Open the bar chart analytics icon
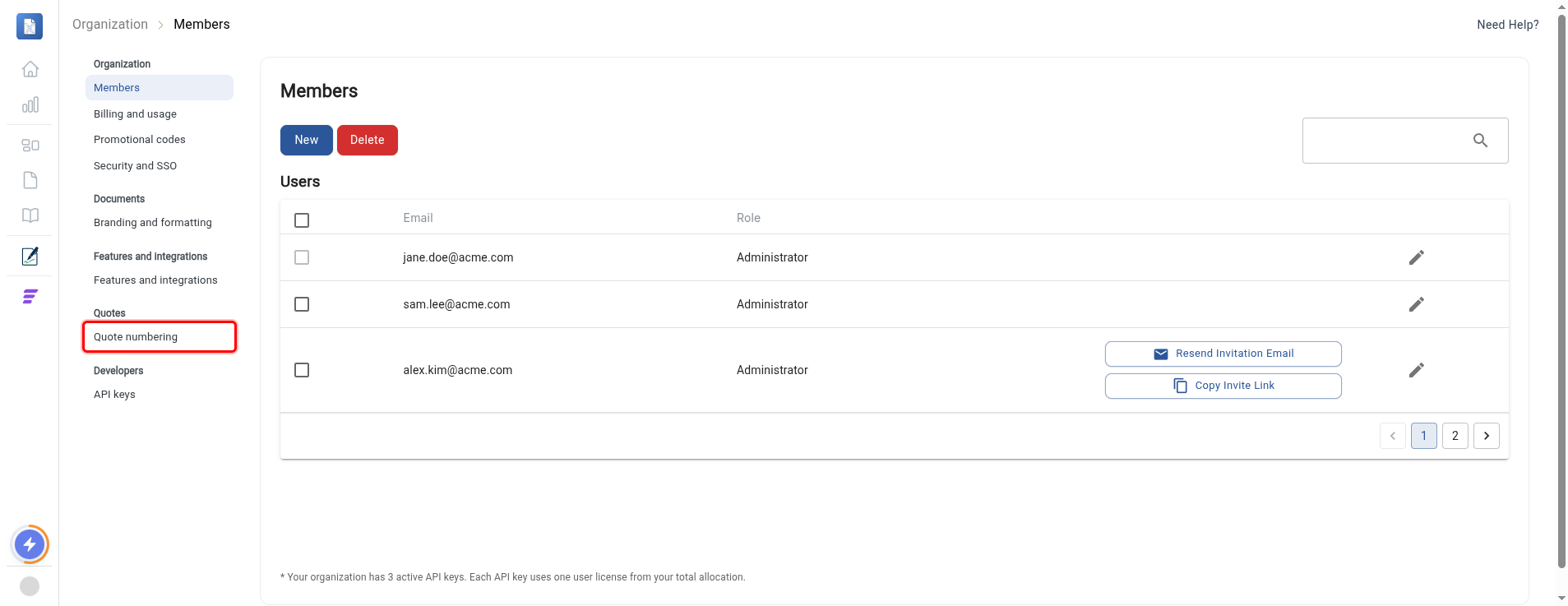This screenshot has width=1568, height=606. click(30, 104)
